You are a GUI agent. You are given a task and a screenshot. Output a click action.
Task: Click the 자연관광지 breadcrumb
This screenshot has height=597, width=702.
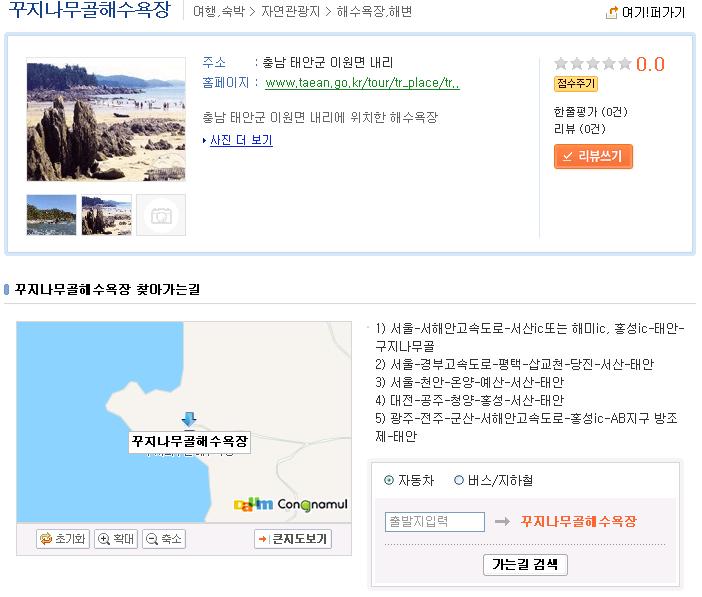click(x=291, y=12)
